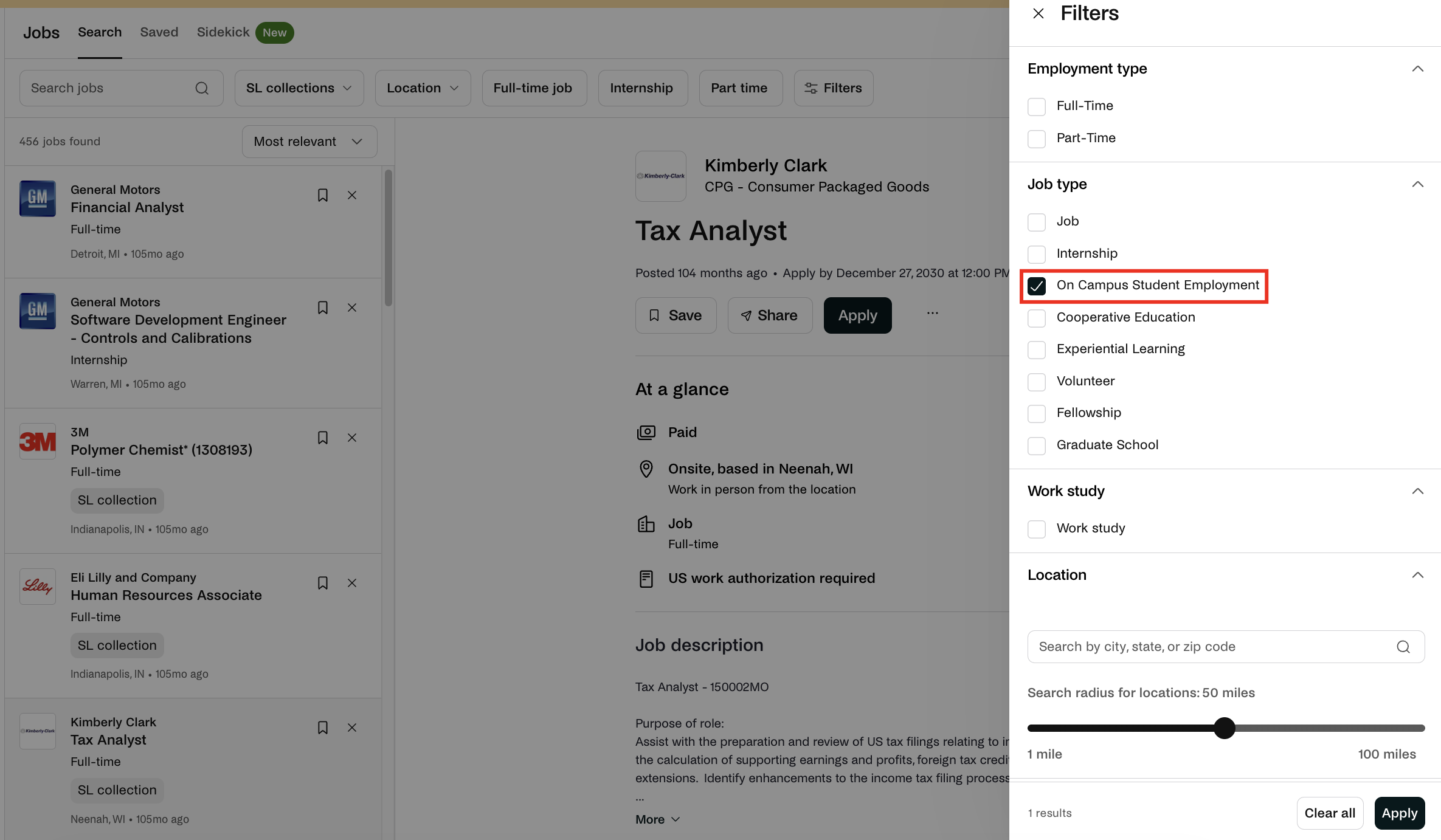The height and width of the screenshot is (840, 1441).
Task: Click the General Motors logo on Financial Analyst
Action: click(38, 198)
